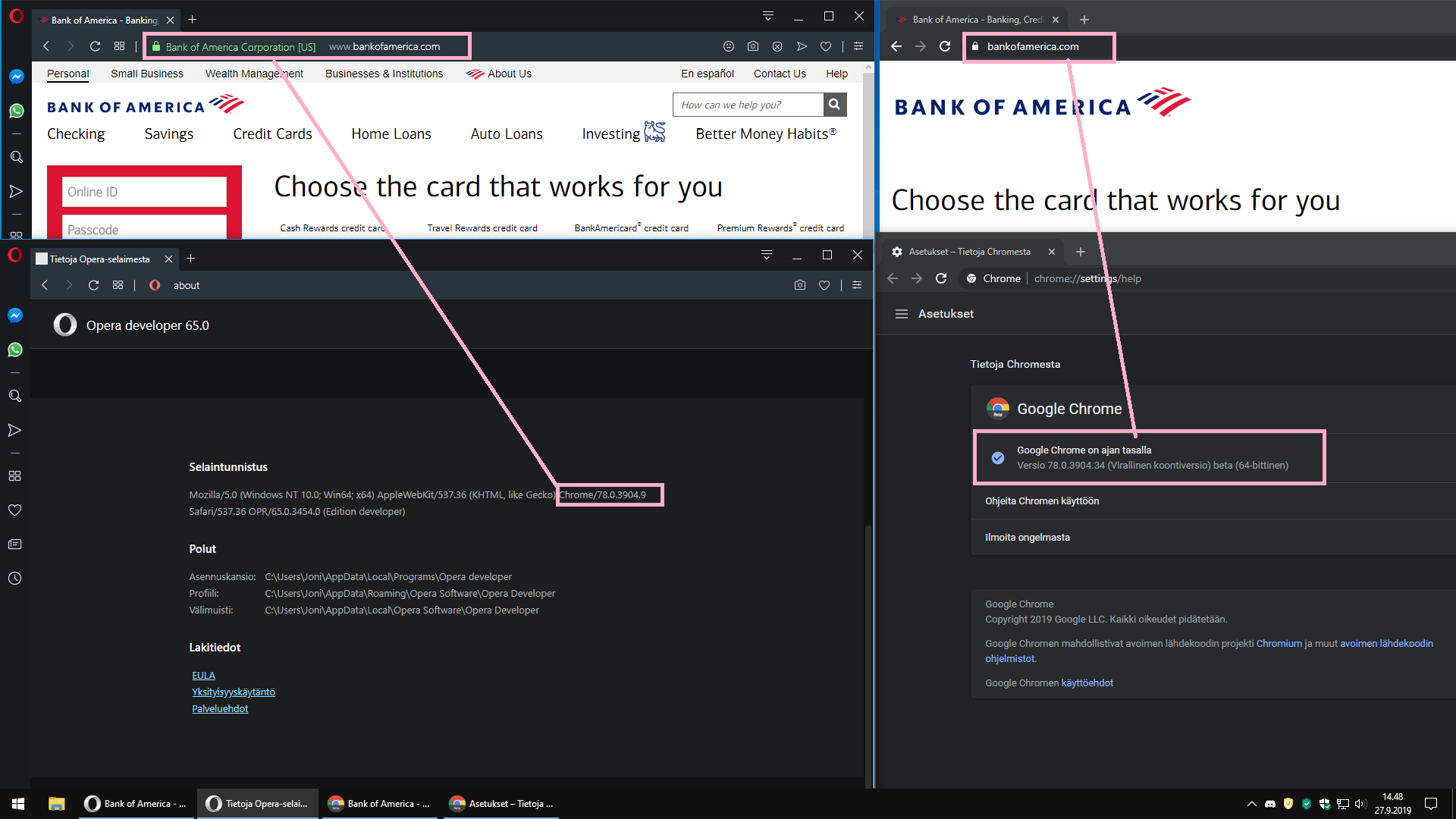This screenshot has width=1456, height=819.
Task: Open History clock icon in Opera sidebar
Action: [14, 579]
